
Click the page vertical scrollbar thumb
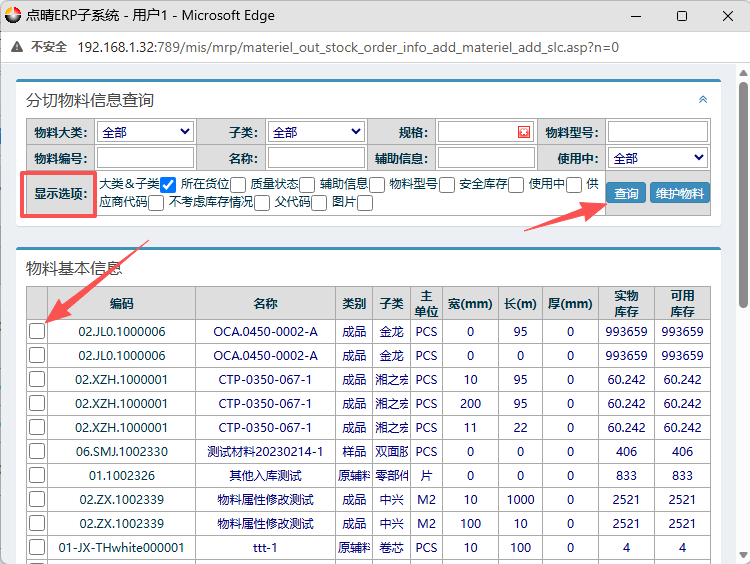[743, 194]
